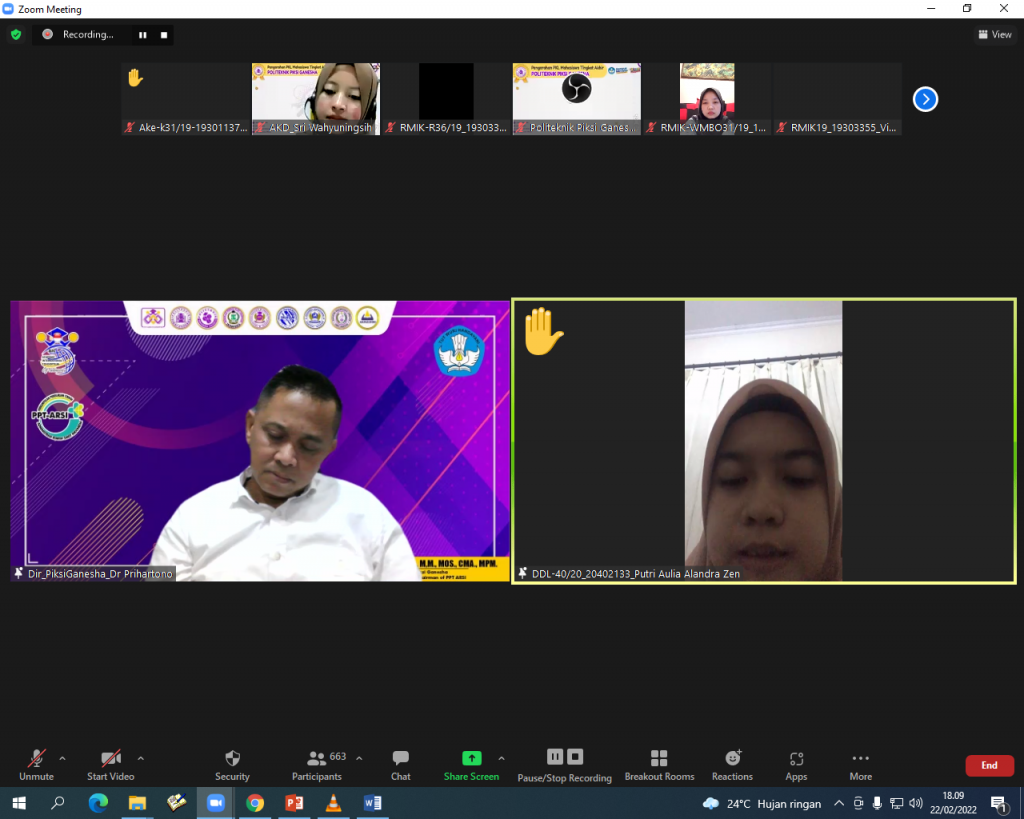Change layout with the View button

(x=995, y=35)
